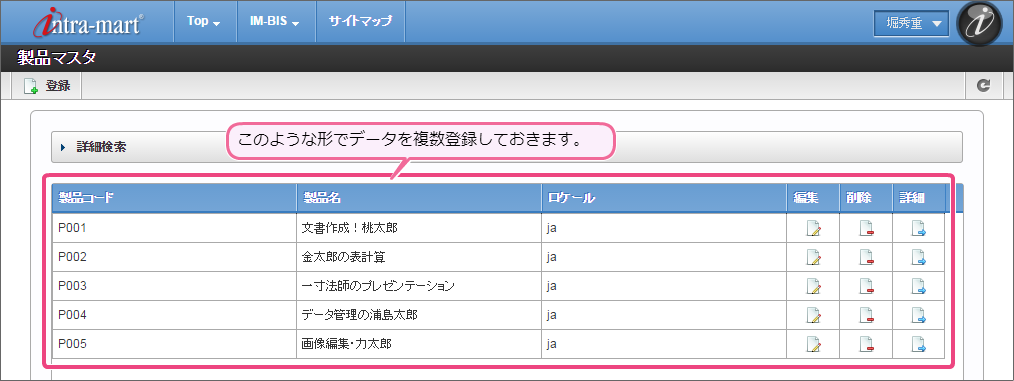The width and height of the screenshot is (1014, 381).
Task: Click the intra-mart logo
Action: coord(89,22)
